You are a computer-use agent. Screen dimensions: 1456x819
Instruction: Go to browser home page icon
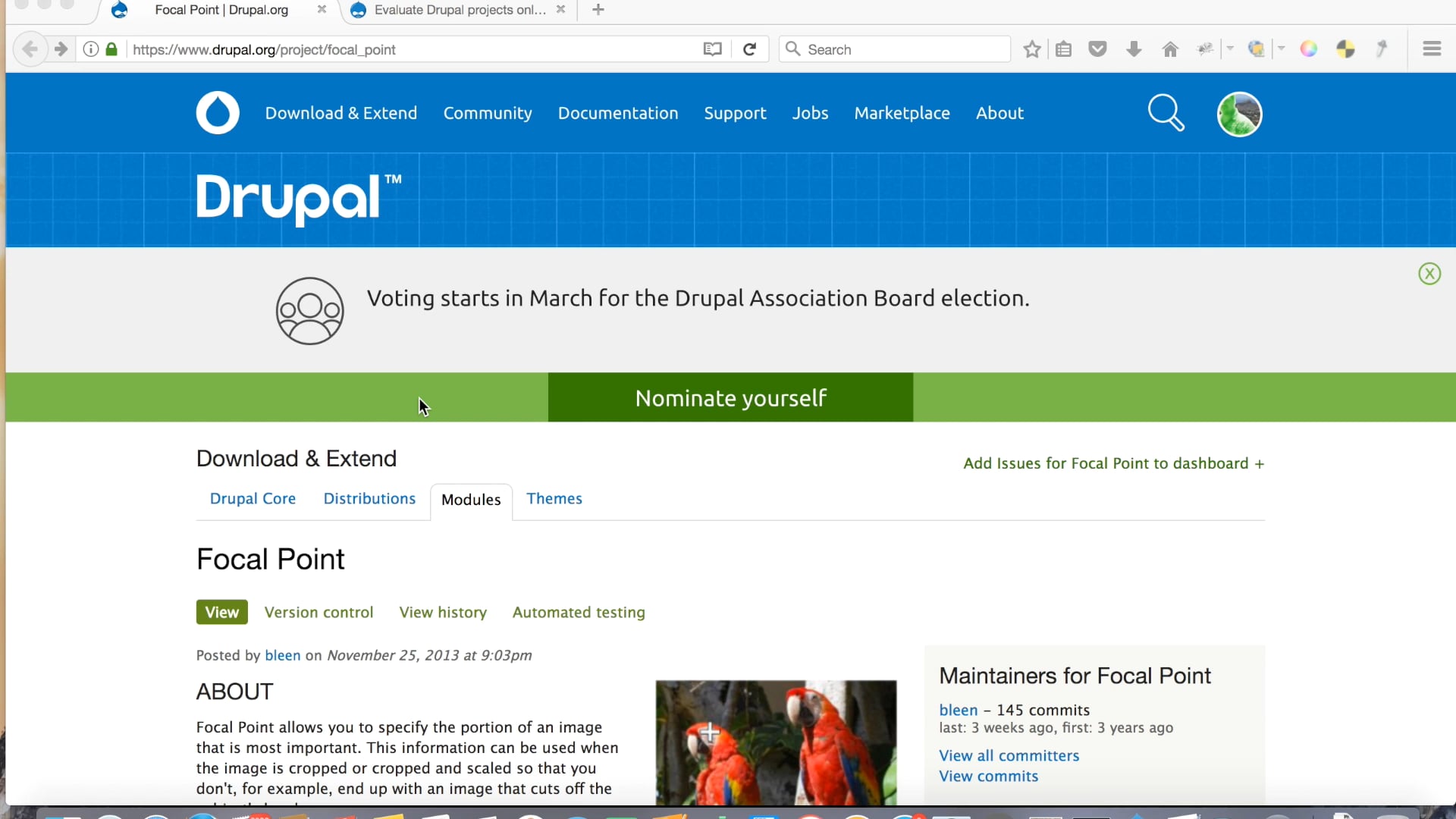[x=1170, y=49]
